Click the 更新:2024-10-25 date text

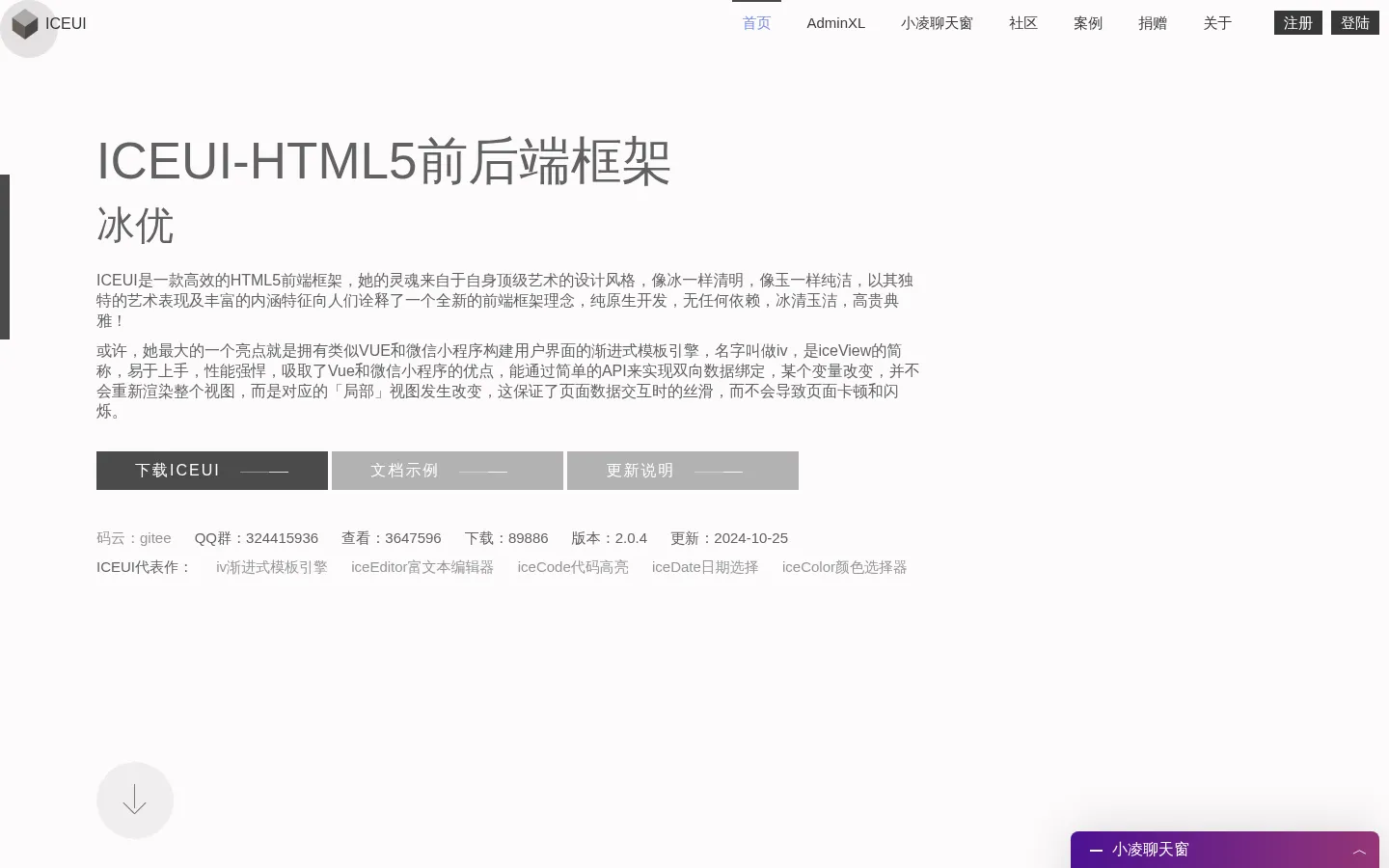tap(729, 538)
